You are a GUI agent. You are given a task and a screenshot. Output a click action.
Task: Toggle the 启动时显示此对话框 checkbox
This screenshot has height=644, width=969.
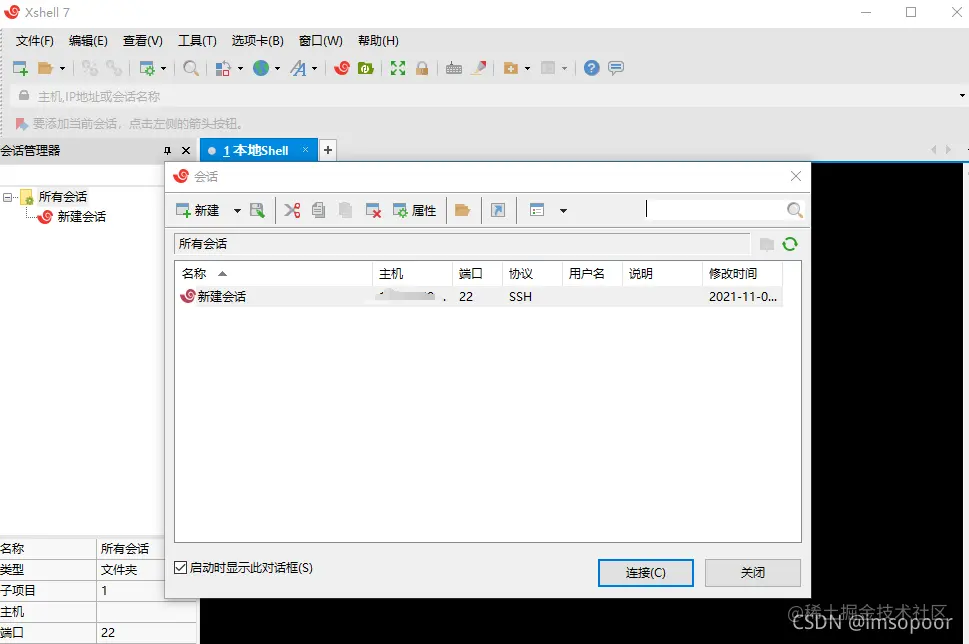click(180, 565)
